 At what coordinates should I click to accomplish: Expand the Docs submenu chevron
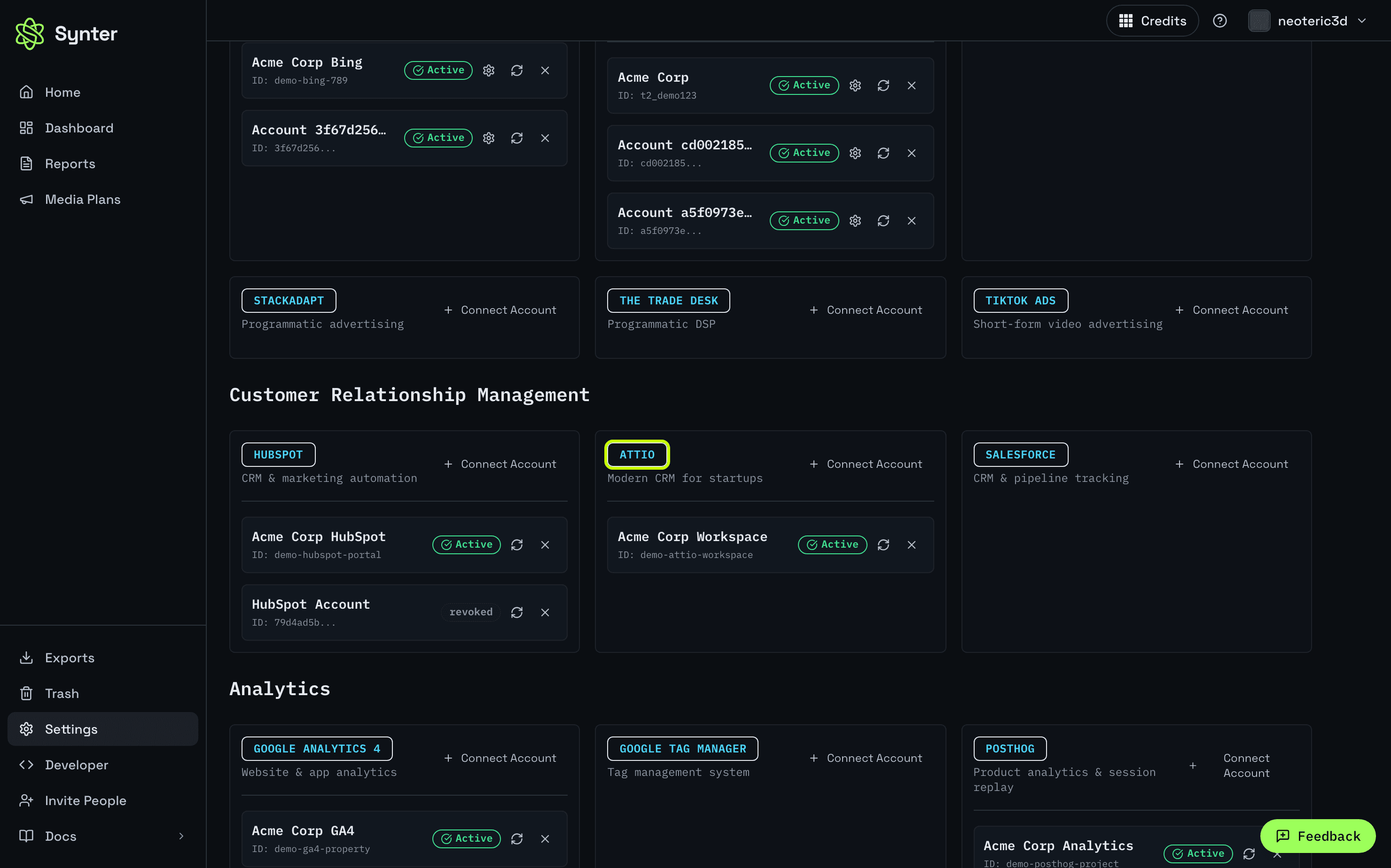pyautogui.click(x=181, y=836)
